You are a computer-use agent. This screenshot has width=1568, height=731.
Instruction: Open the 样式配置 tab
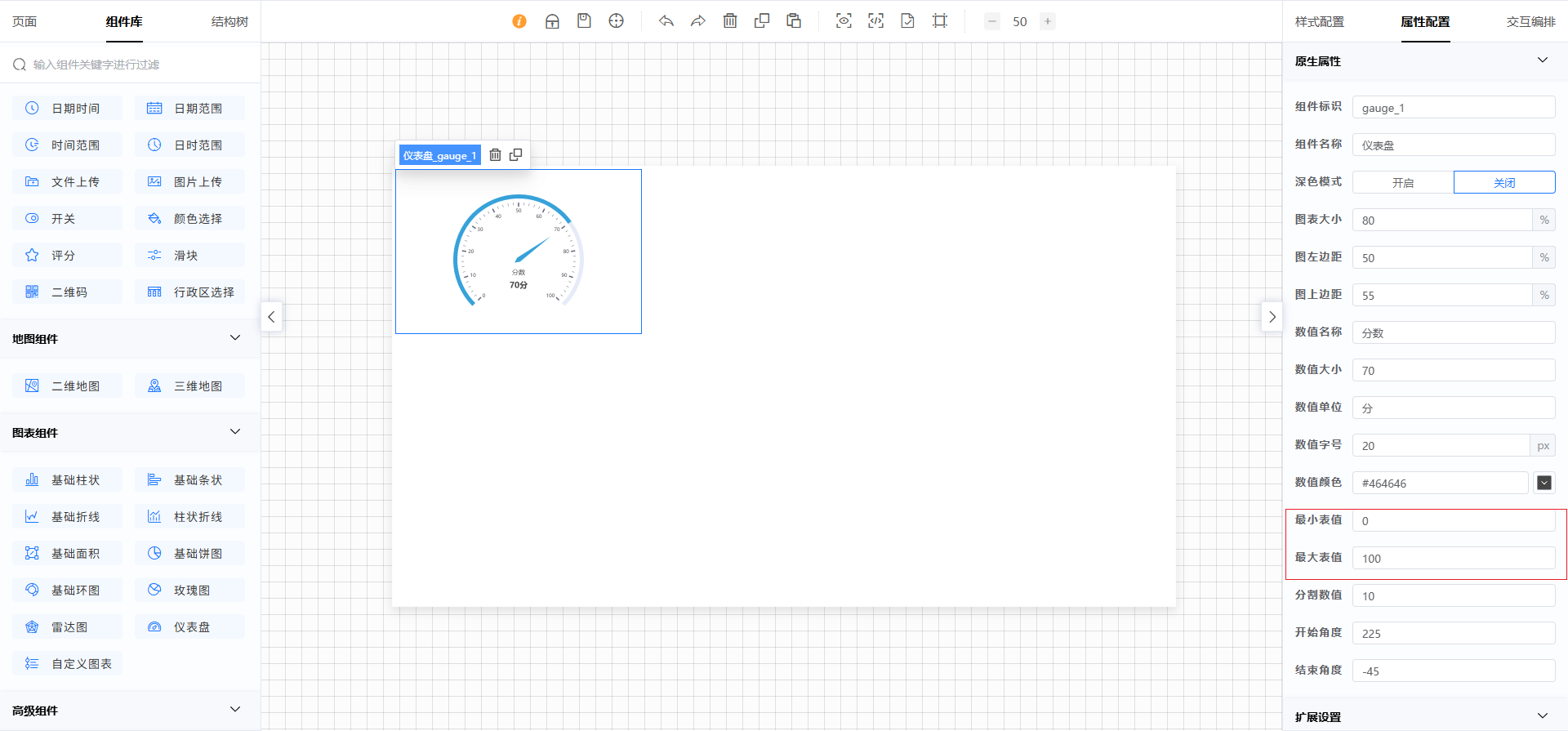tap(1319, 22)
